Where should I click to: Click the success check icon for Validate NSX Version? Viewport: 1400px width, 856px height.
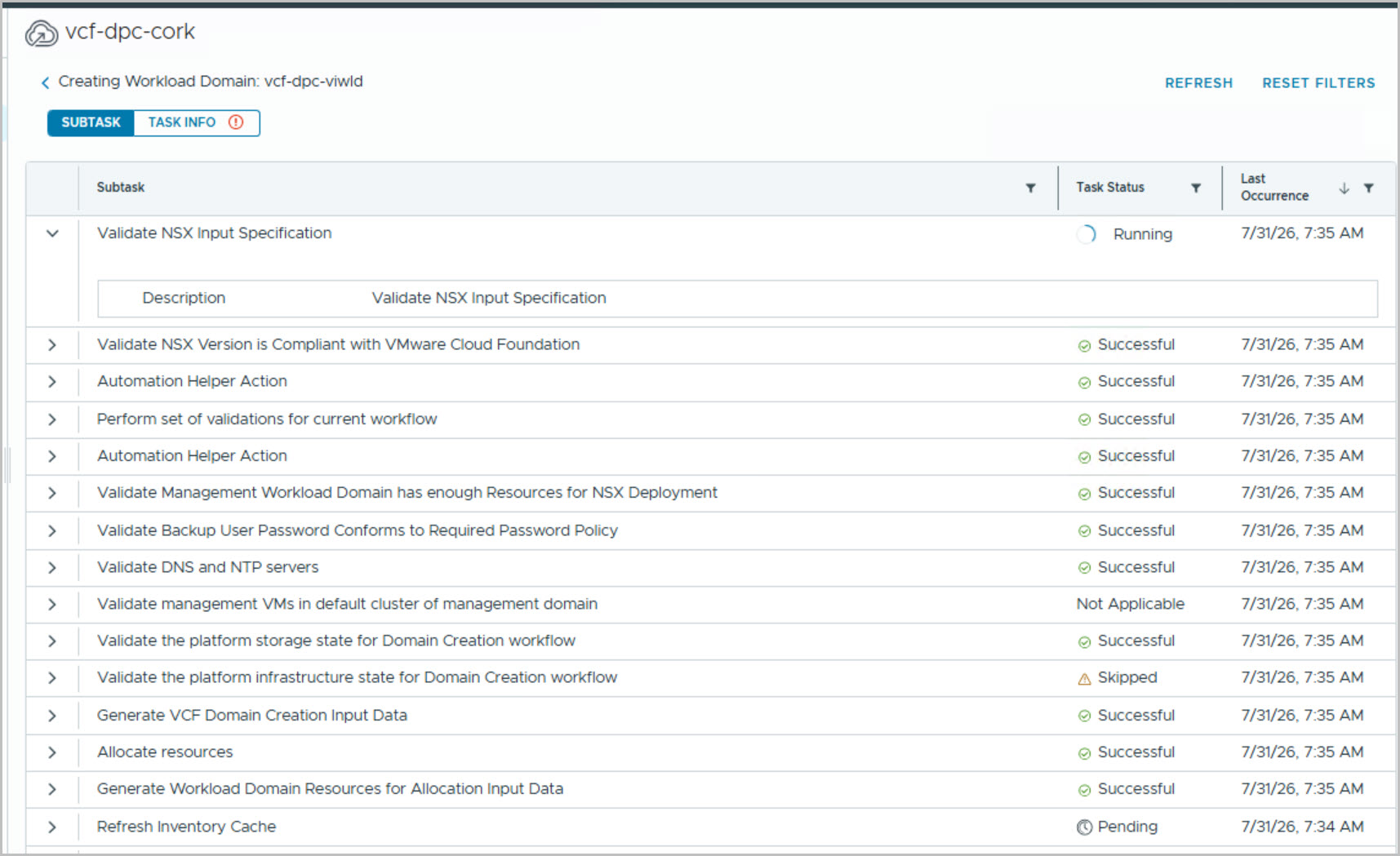tap(1084, 346)
